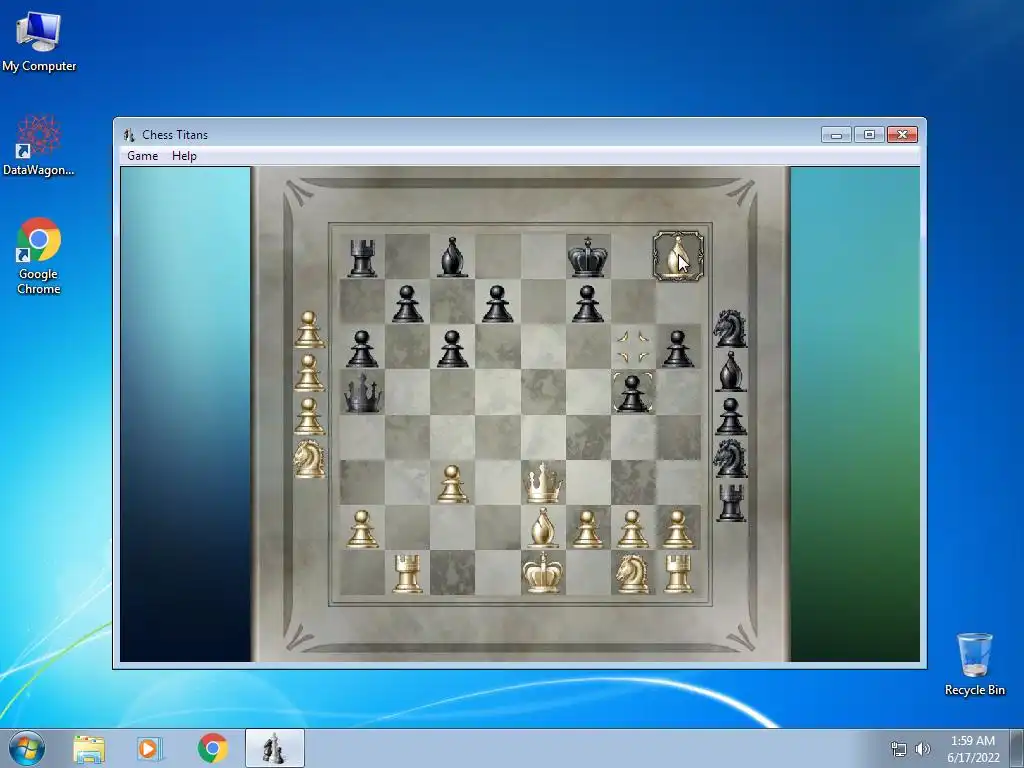Select the white king on e1

(x=543, y=573)
